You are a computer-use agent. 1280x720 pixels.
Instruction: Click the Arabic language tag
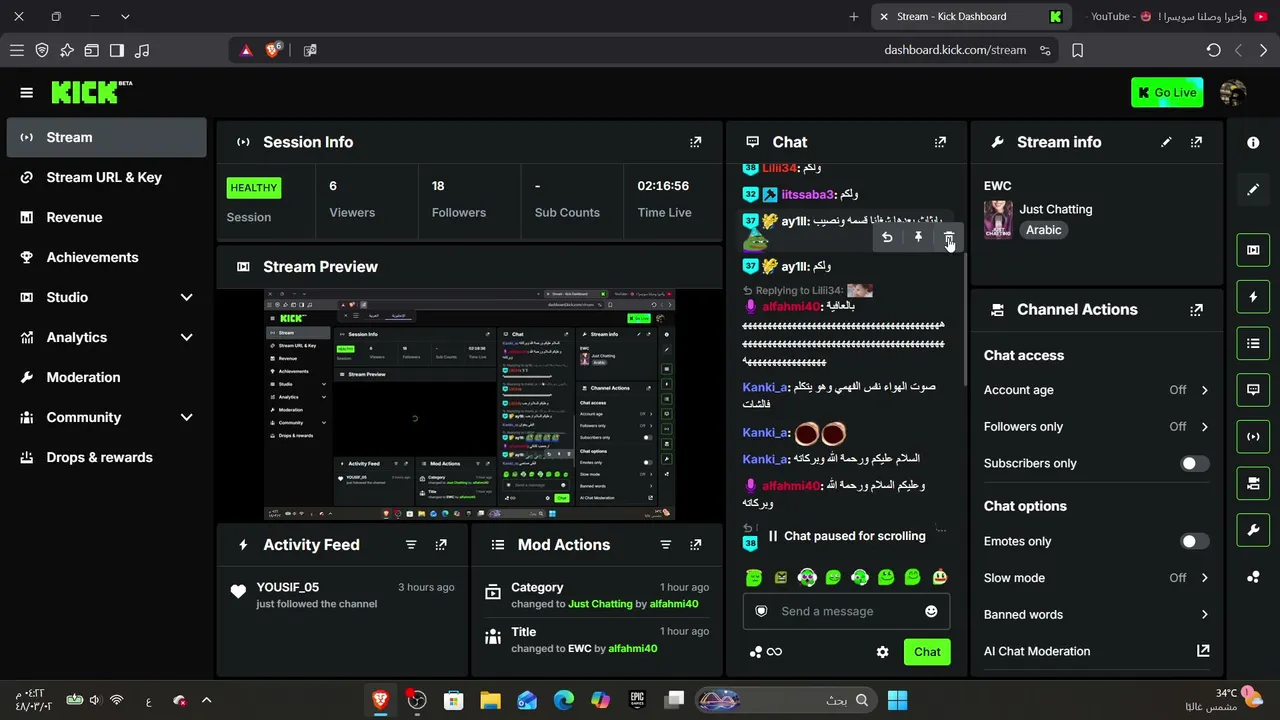pos(1043,230)
